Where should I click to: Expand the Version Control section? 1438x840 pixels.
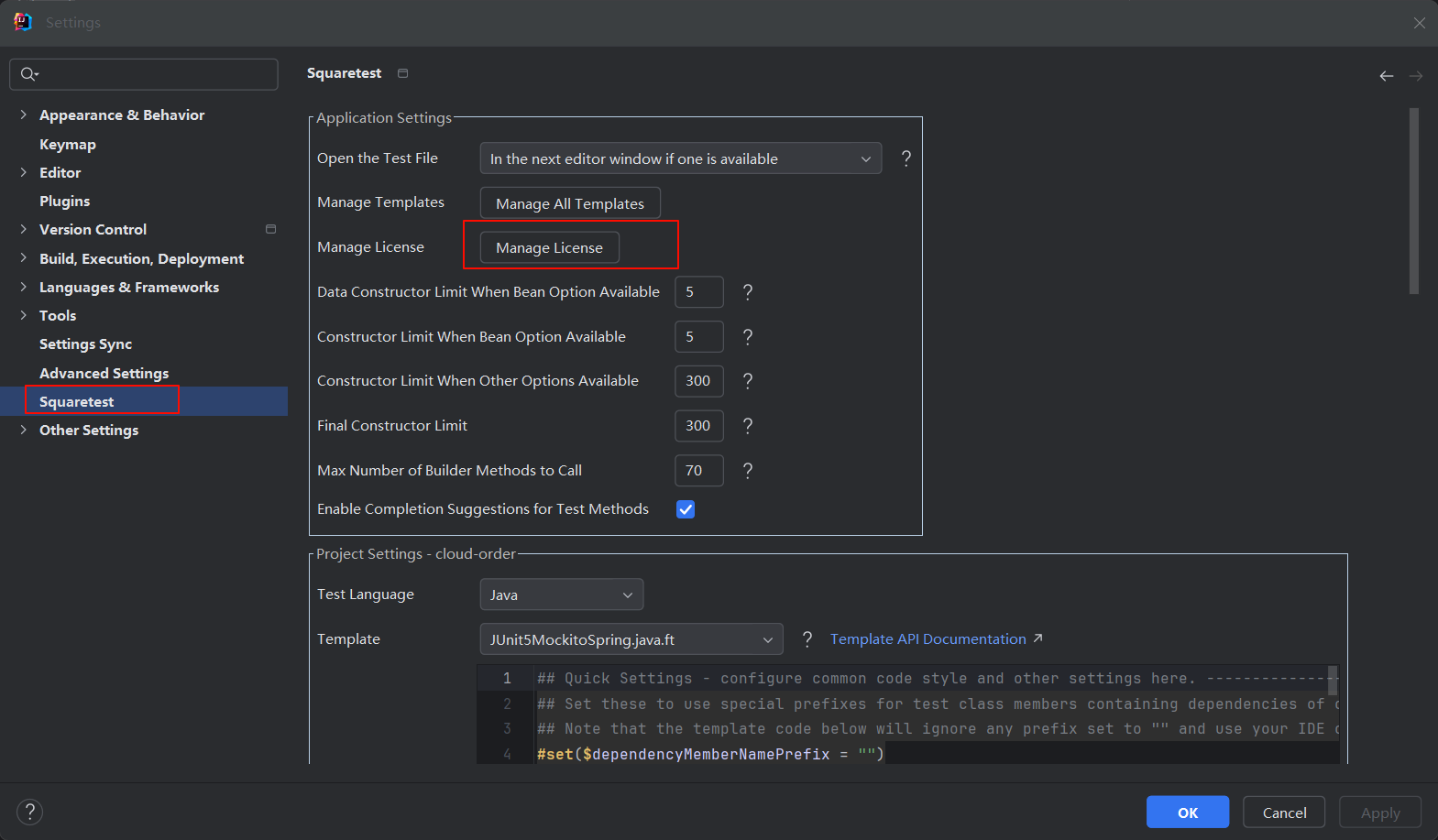click(x=23, y=229)
